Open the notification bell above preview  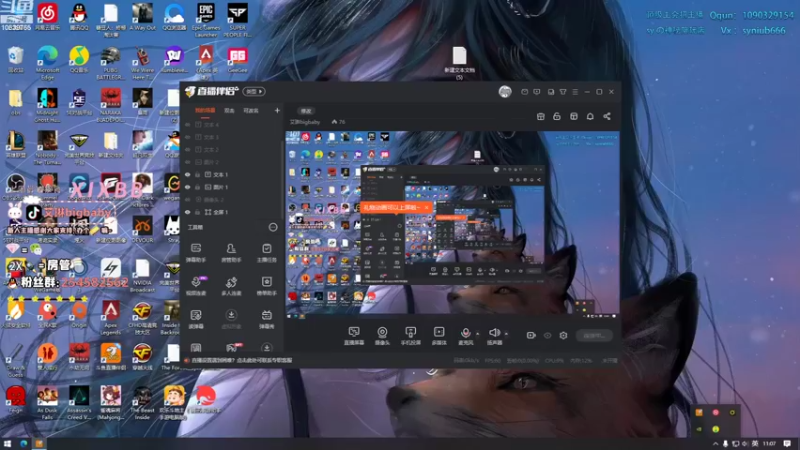coord(590,116)
